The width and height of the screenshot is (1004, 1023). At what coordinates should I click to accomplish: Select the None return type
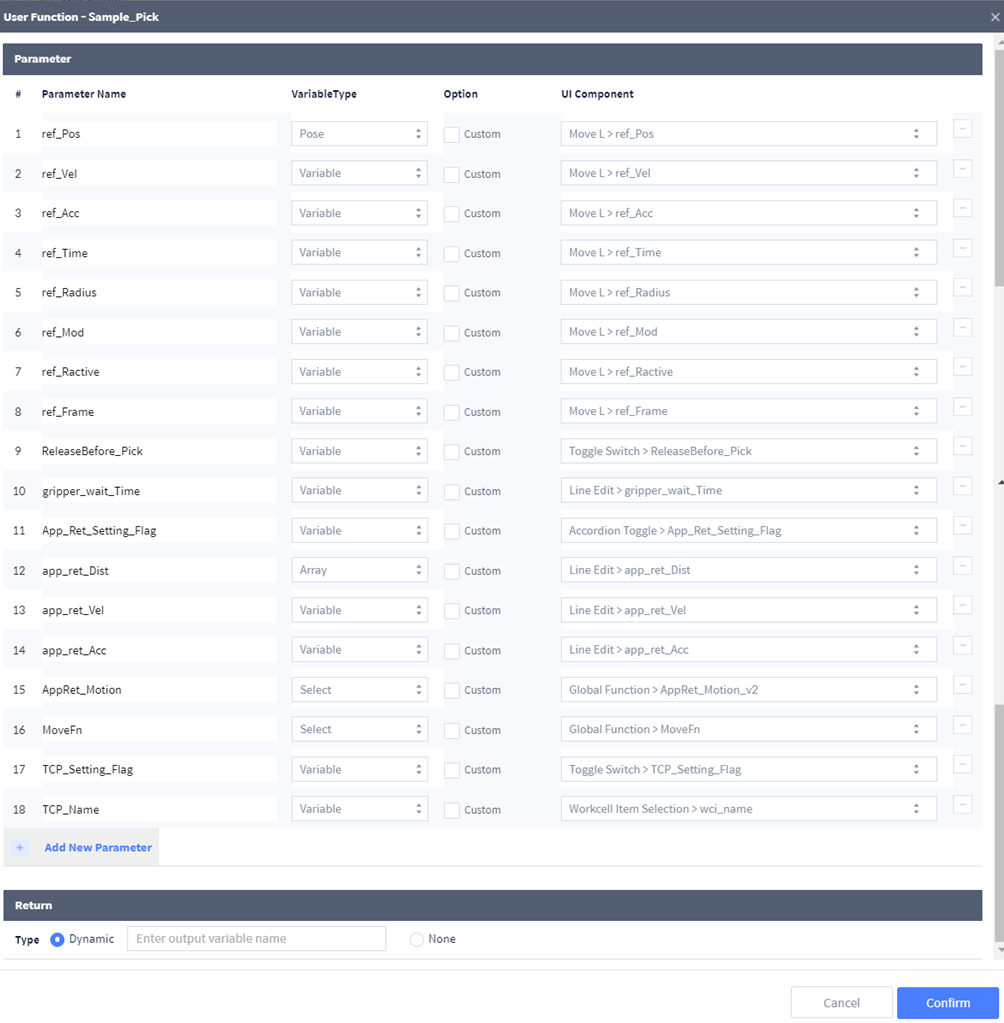pos(417,939)
